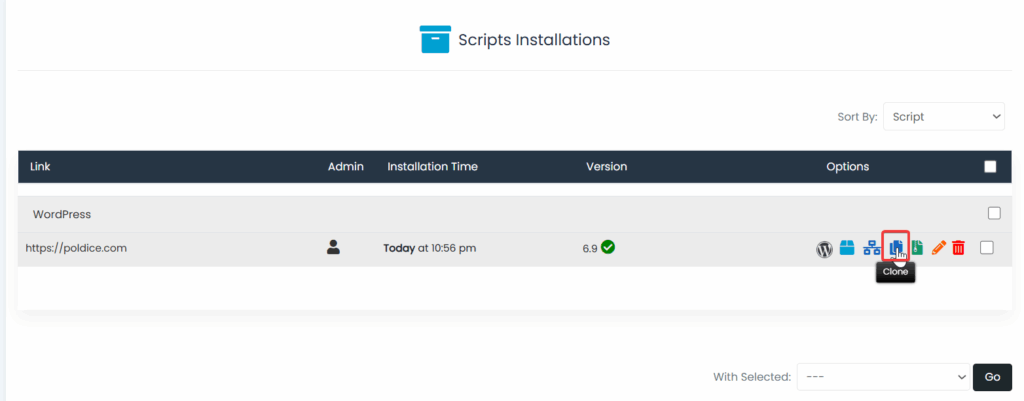
Task: Click the Link column header
Action: [40, 166]
